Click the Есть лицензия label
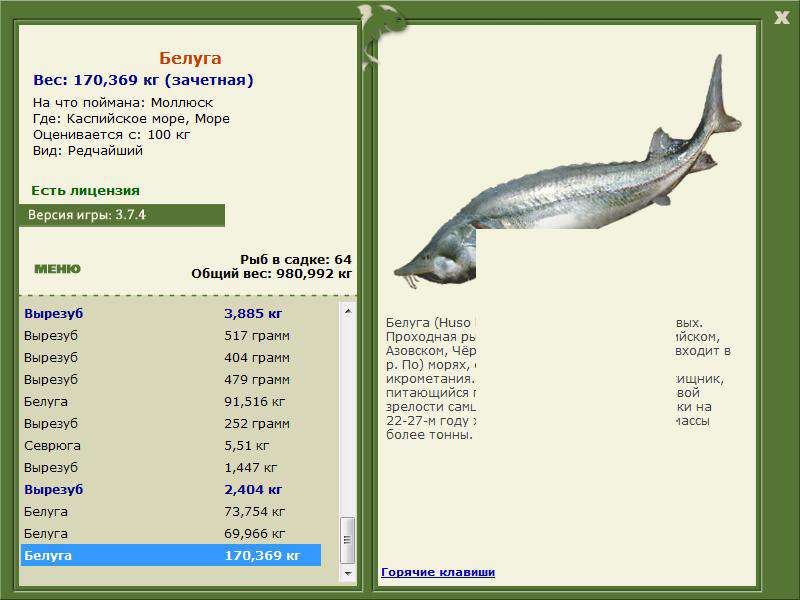The height and width of the screenshot is (600, 800). (85, 190)
